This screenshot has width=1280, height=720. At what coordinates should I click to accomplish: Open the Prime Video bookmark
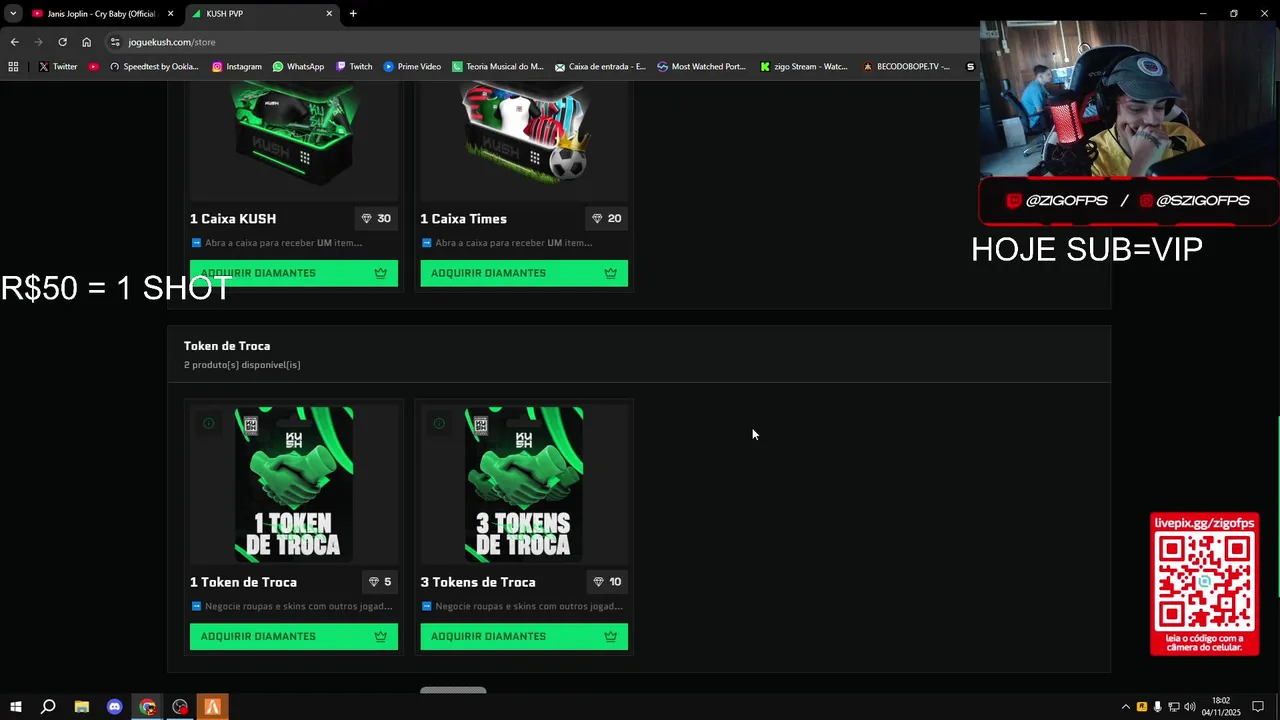[412, 67]
